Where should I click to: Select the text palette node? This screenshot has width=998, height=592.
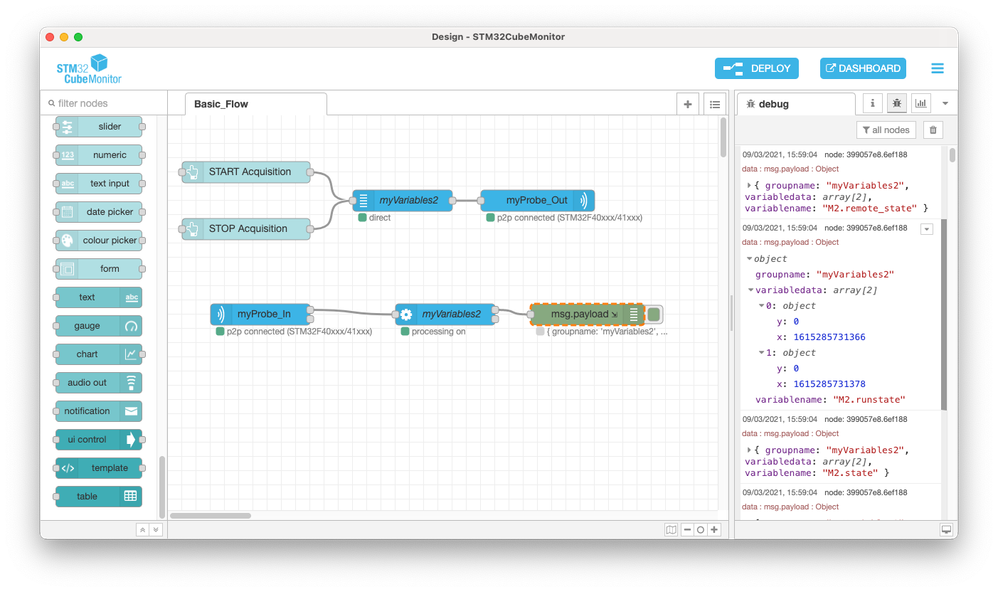click(x=99, y=297)
